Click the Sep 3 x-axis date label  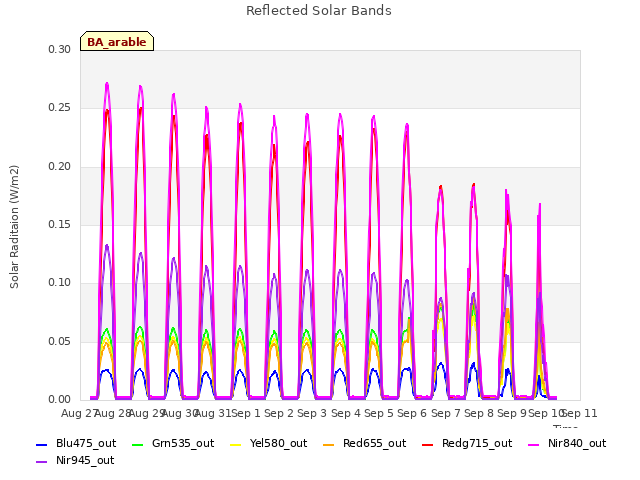tap(312, 413)
